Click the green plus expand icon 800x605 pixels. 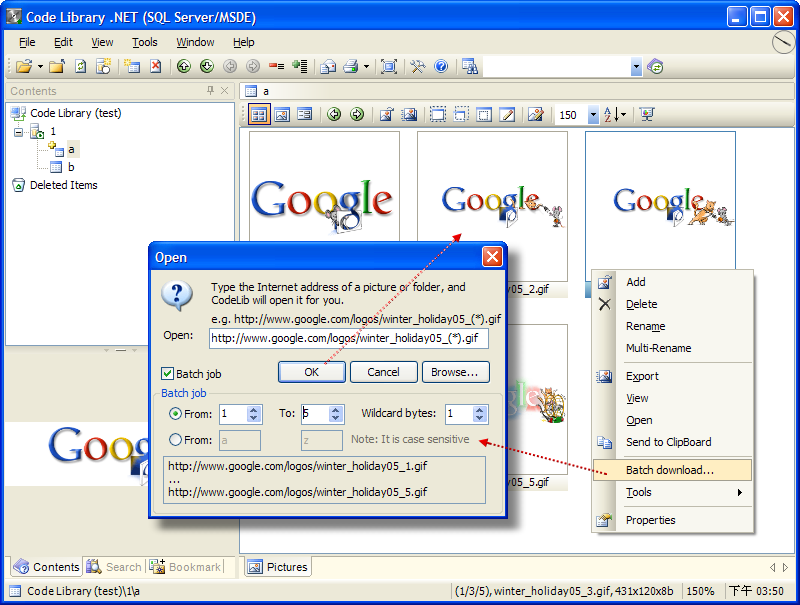(299, 66)
